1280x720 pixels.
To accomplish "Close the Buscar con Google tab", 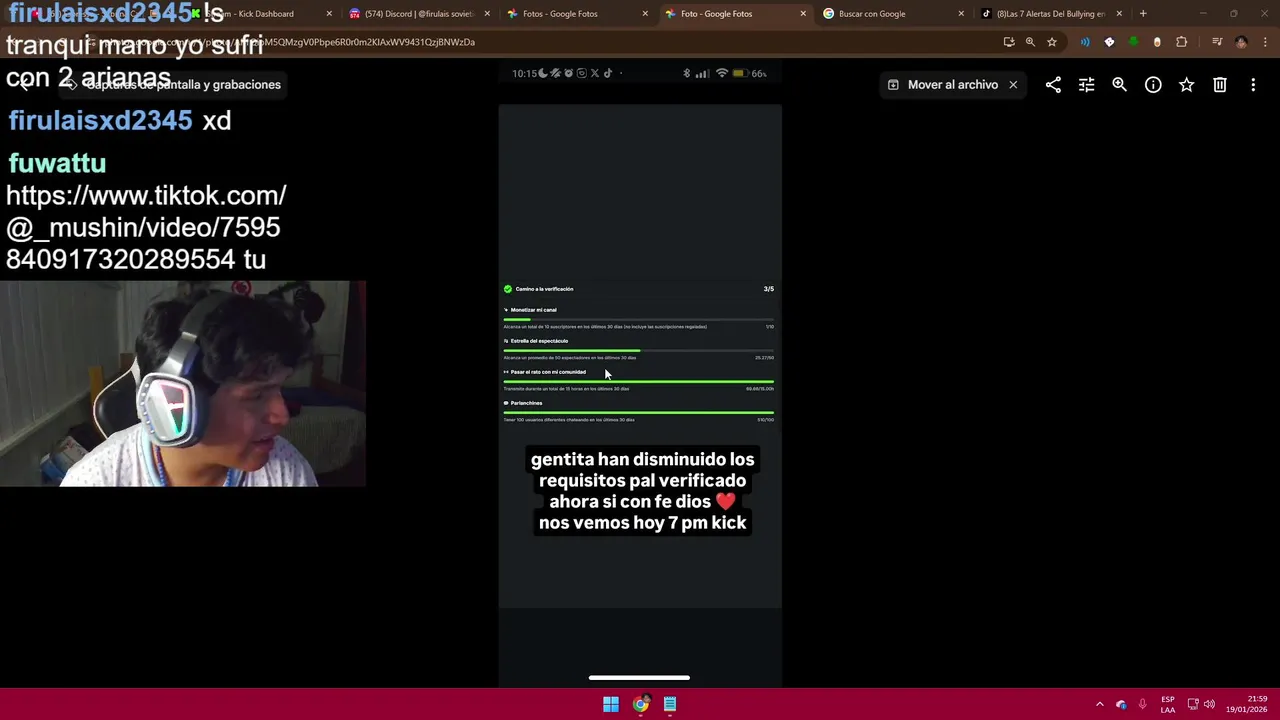I will tap(961, 14).
